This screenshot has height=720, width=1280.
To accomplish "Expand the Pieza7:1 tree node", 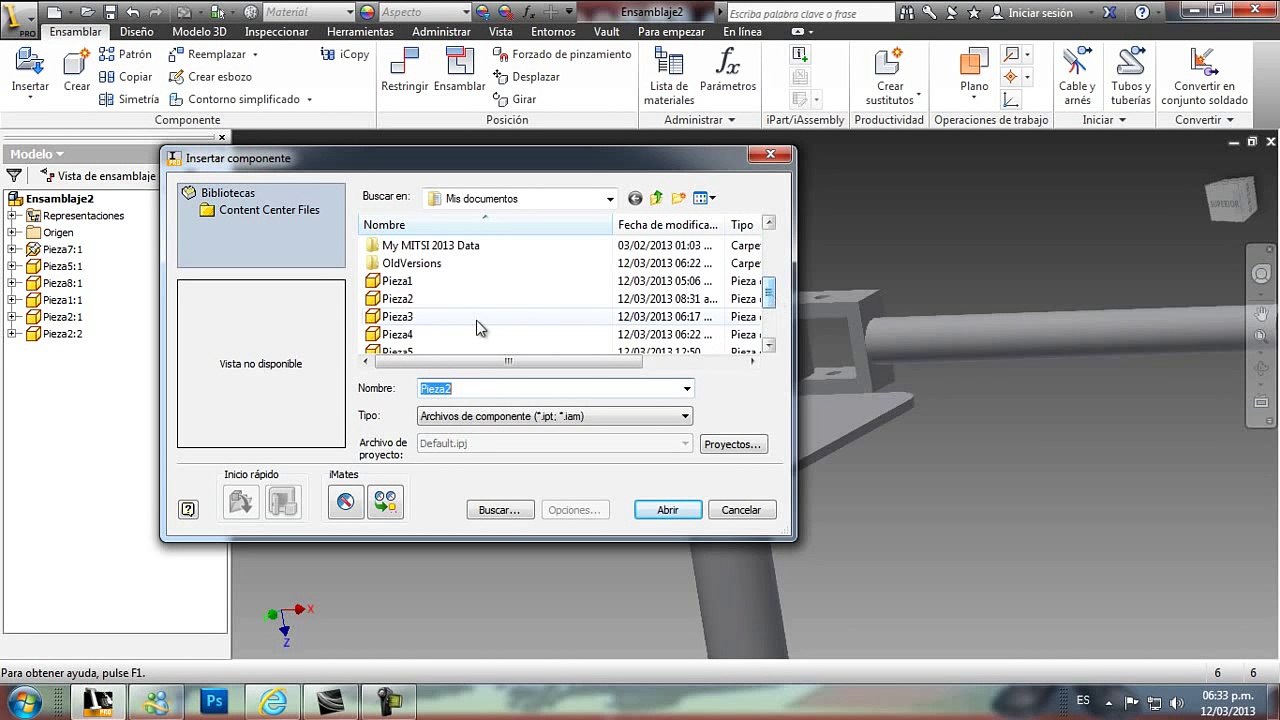I will pyautogui.click(x=11, y=250).
